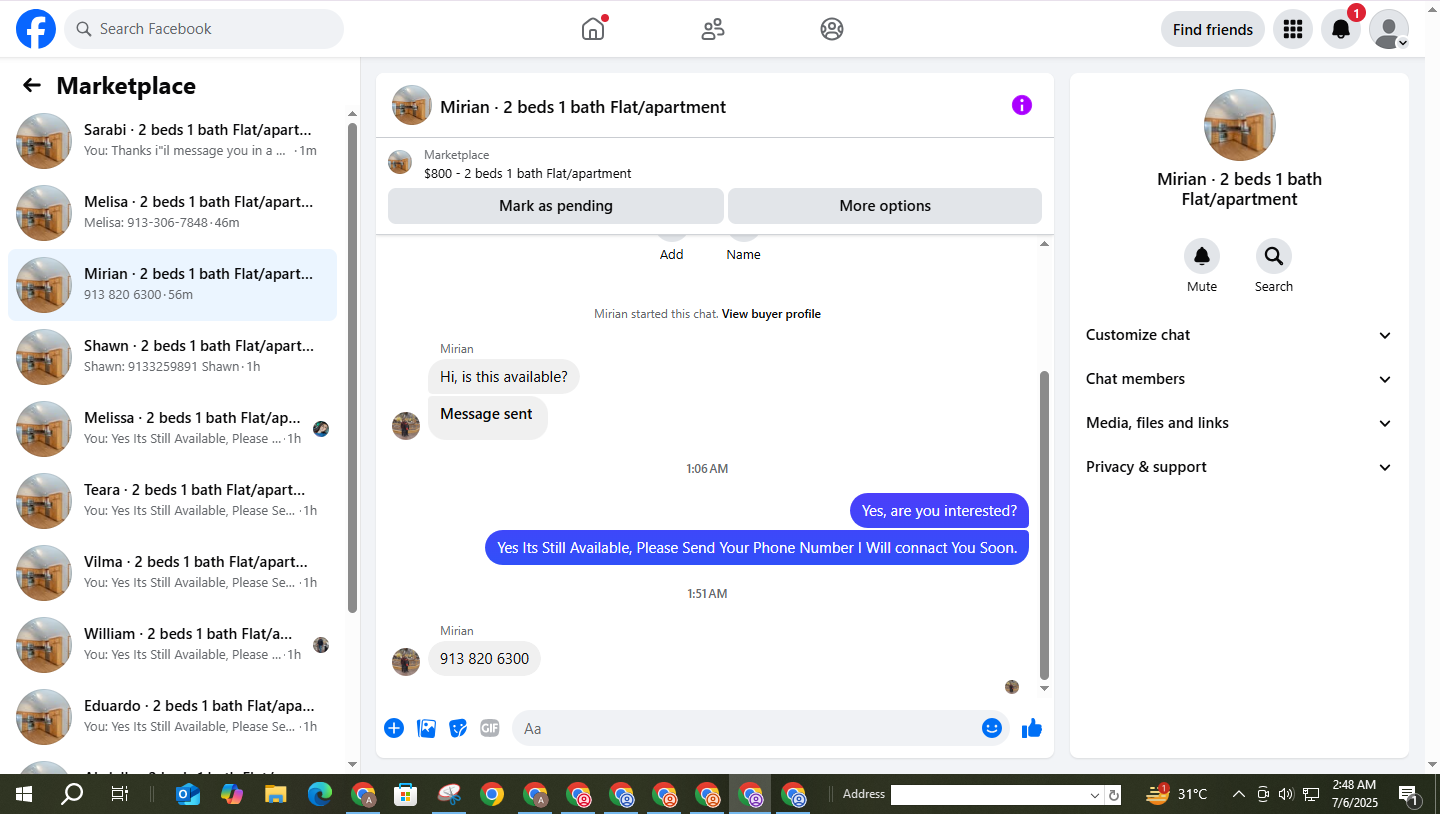Focus the Search Facebook field
The image size is (1440, 814).
coord(204,29)
